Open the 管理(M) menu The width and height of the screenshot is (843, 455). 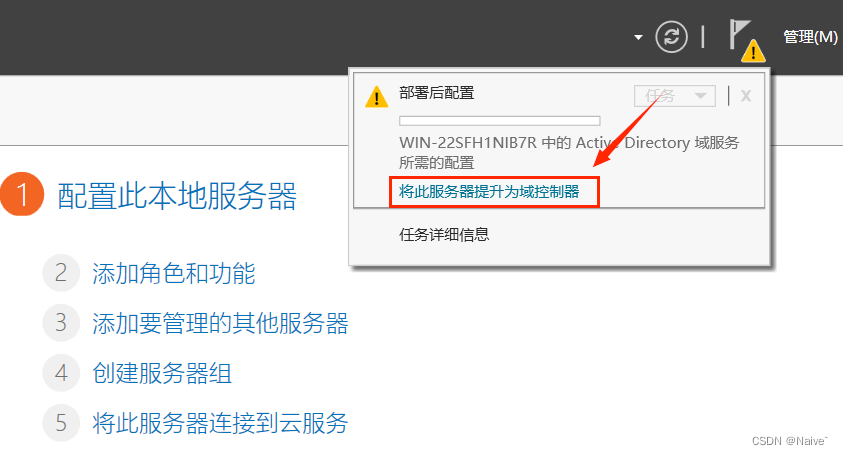click(x=810, y=37)
